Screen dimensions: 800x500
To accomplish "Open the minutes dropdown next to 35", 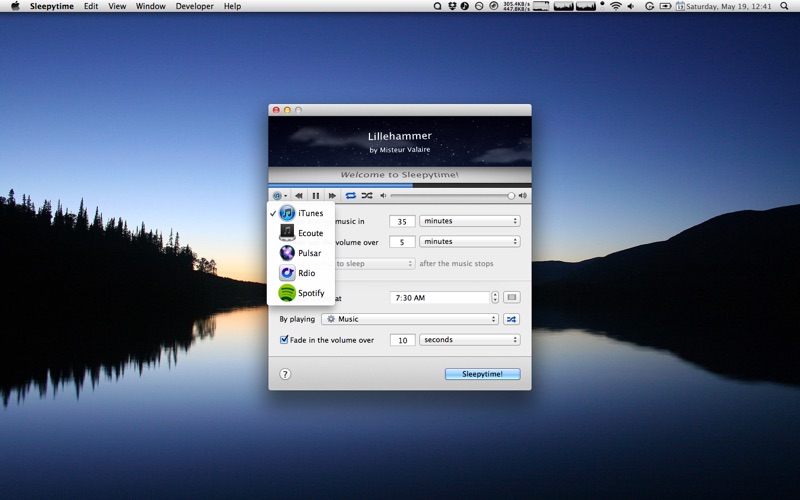I will click(469, 221).
